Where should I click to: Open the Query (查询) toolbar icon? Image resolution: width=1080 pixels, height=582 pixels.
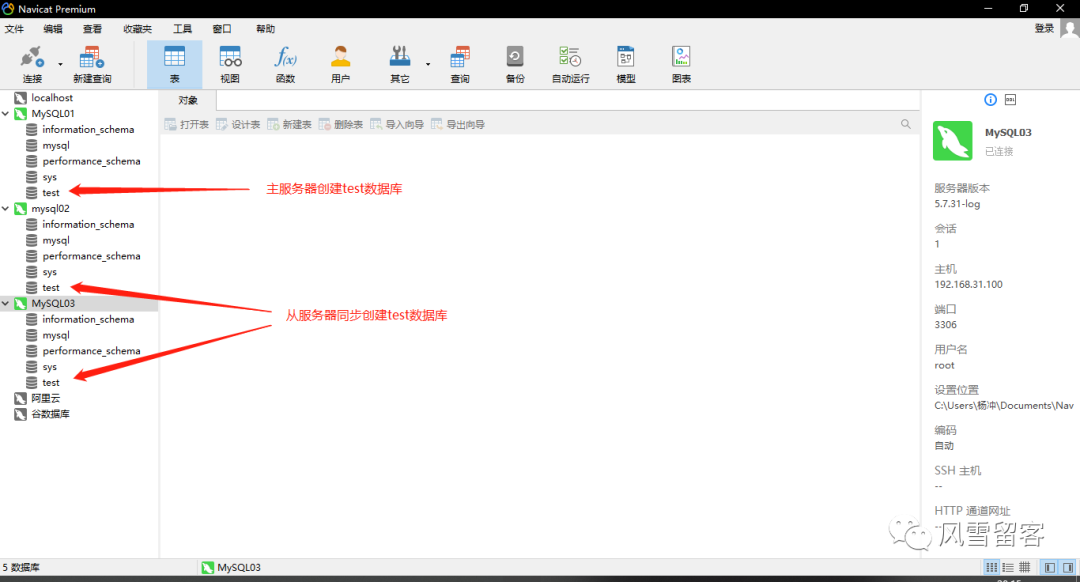click(x=460, y=65)
